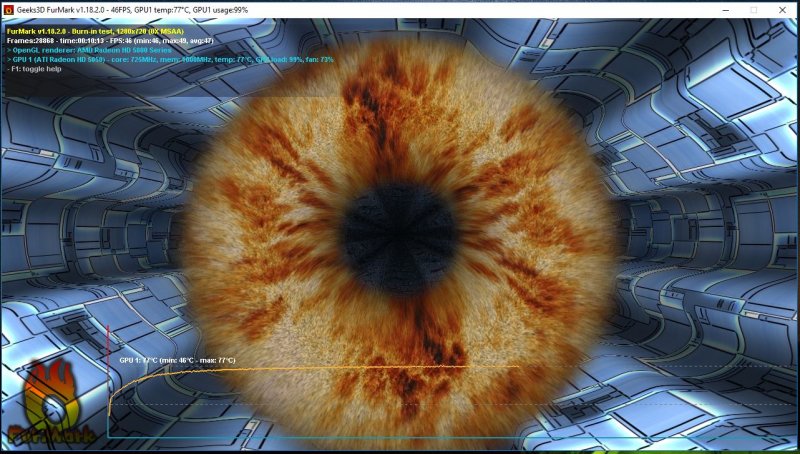Click the FurMark flame icon in title bar
Viewport: 800px width, 454px height.
pos(9,9)
